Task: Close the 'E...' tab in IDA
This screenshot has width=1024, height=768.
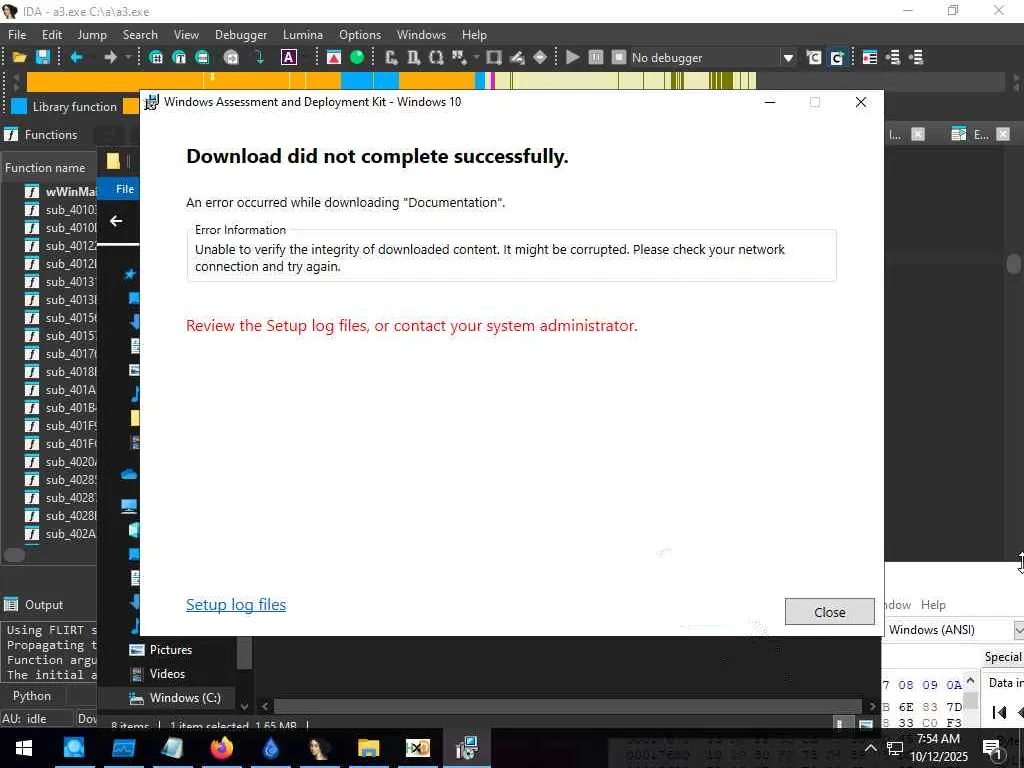Action: (x=1003, y=135)
